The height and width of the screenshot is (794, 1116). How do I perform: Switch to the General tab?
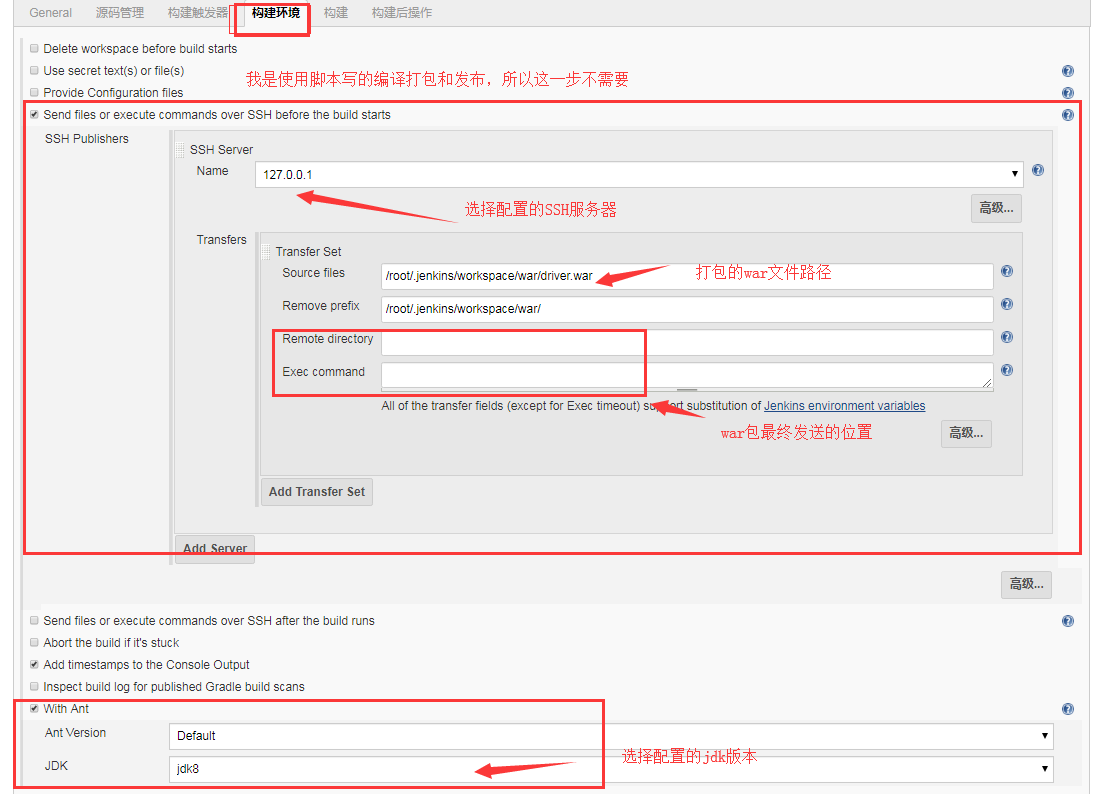pyautogui.click(x=51, y=13)
